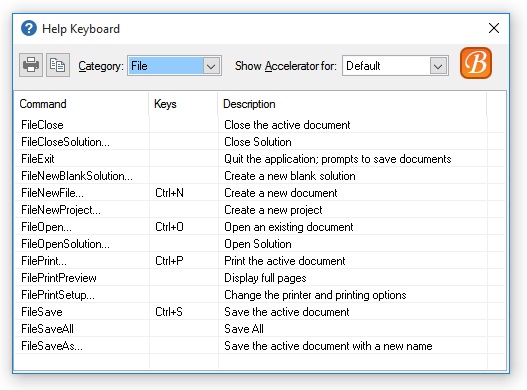Image resolution: width=527 pixels, height=390 pixels.
Task: Click the Print icon in the toolbar
Action: 31,65
